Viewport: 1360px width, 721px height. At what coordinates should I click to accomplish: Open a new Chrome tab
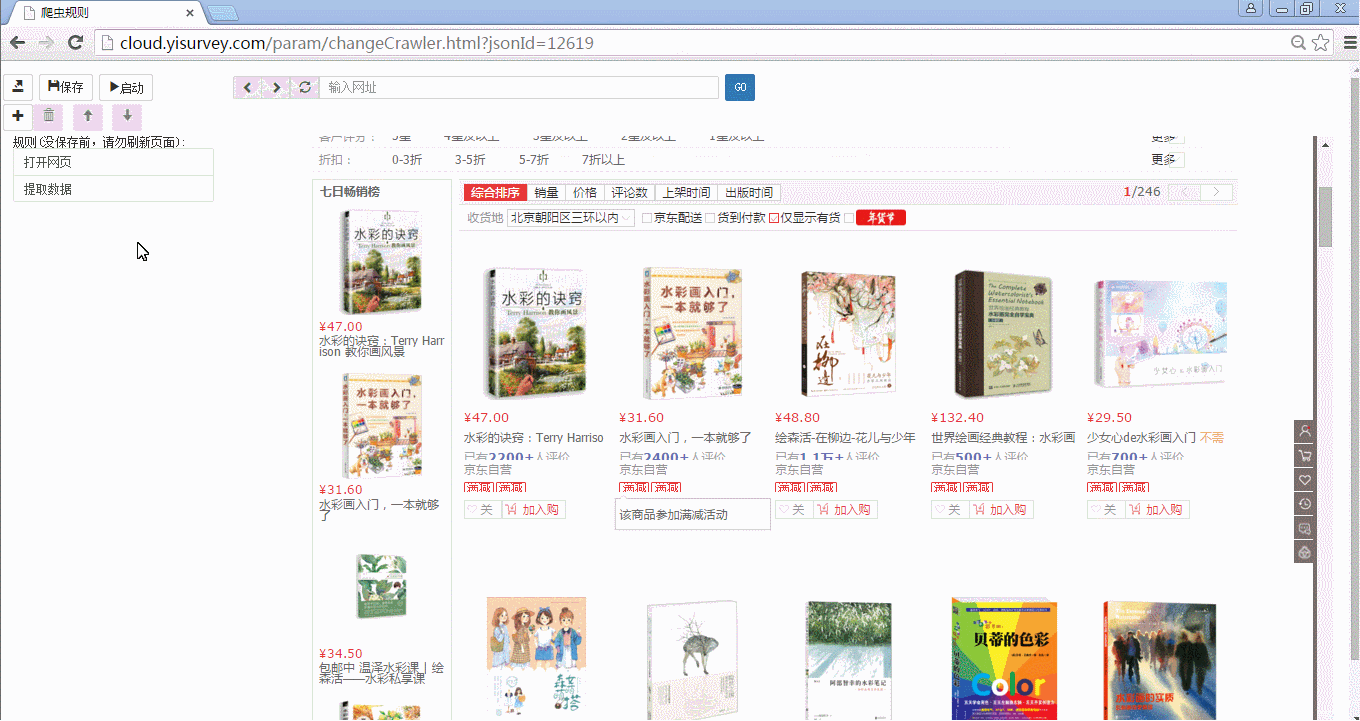click(x=222, y=13)
